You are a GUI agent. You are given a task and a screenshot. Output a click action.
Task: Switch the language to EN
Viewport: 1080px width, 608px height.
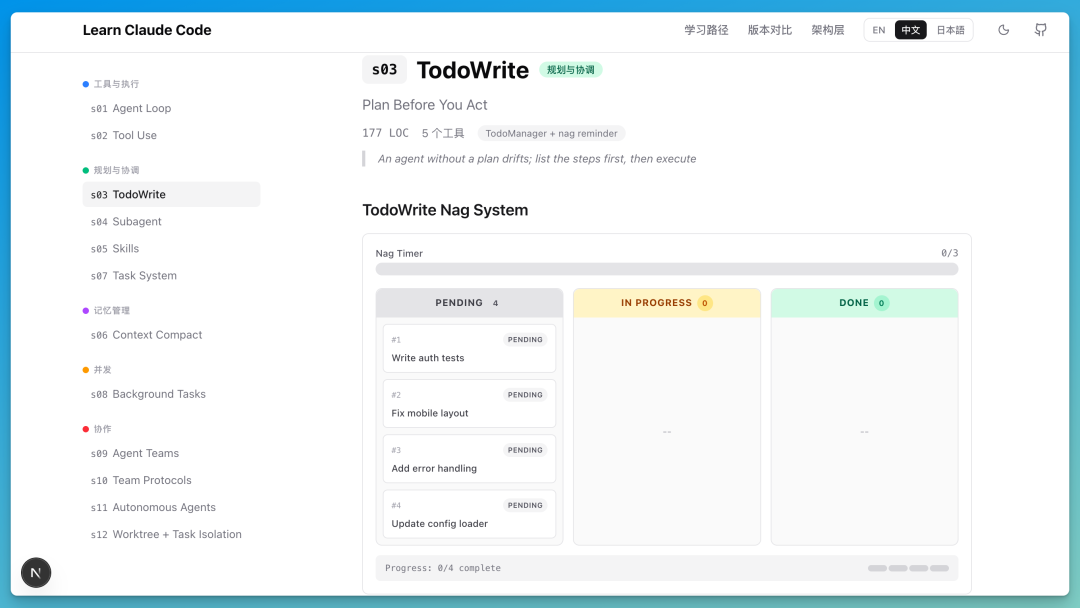pos(879,30)
